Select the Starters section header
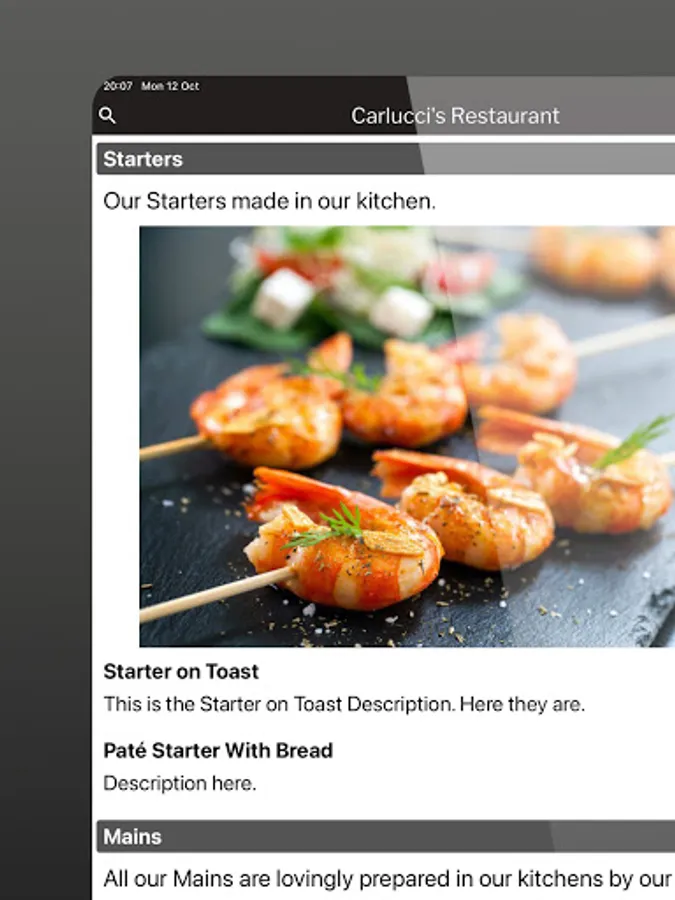675x900 pixels. click(x=386, y=159)
